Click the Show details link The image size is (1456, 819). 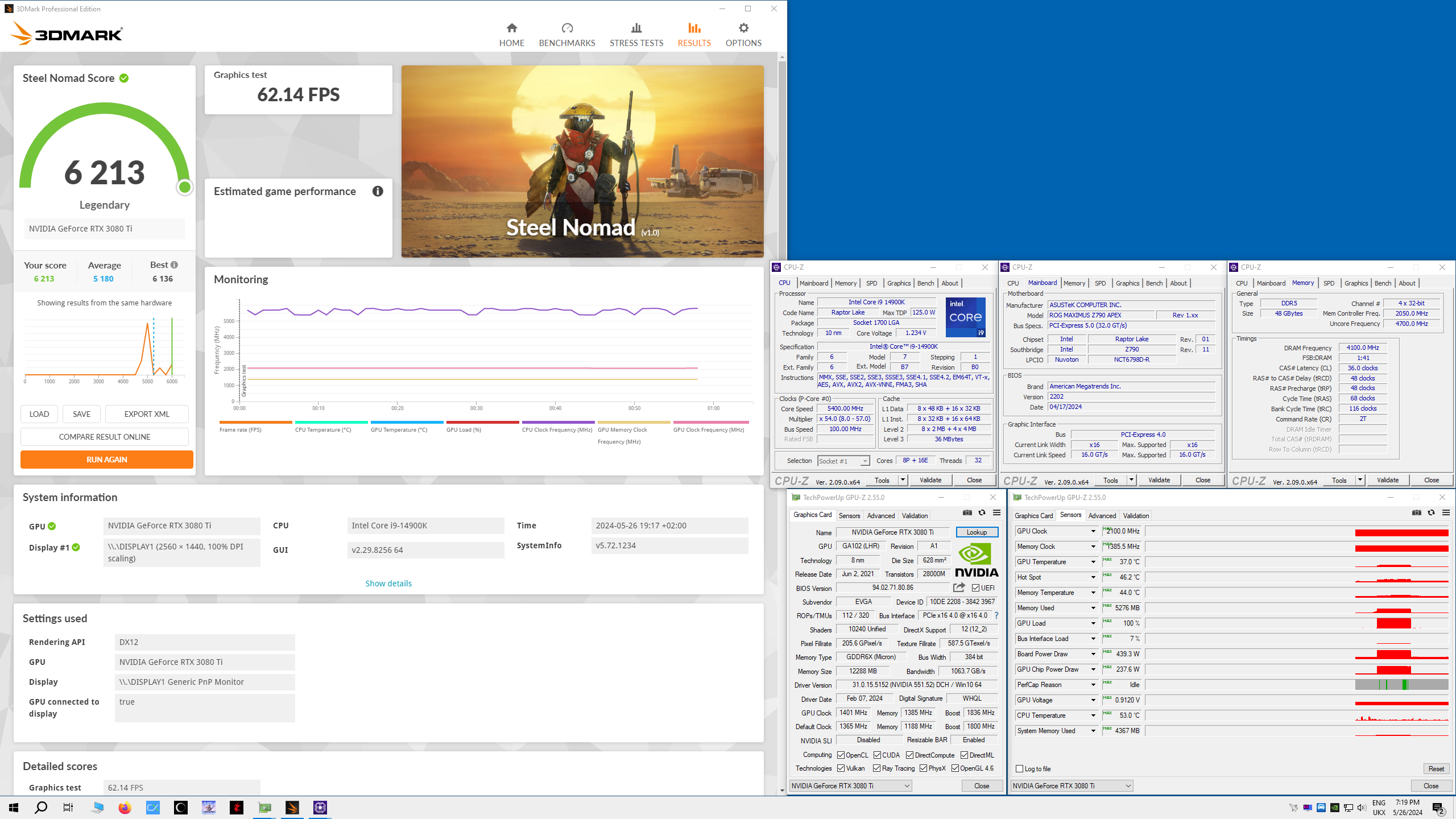[x=388, y=584]
